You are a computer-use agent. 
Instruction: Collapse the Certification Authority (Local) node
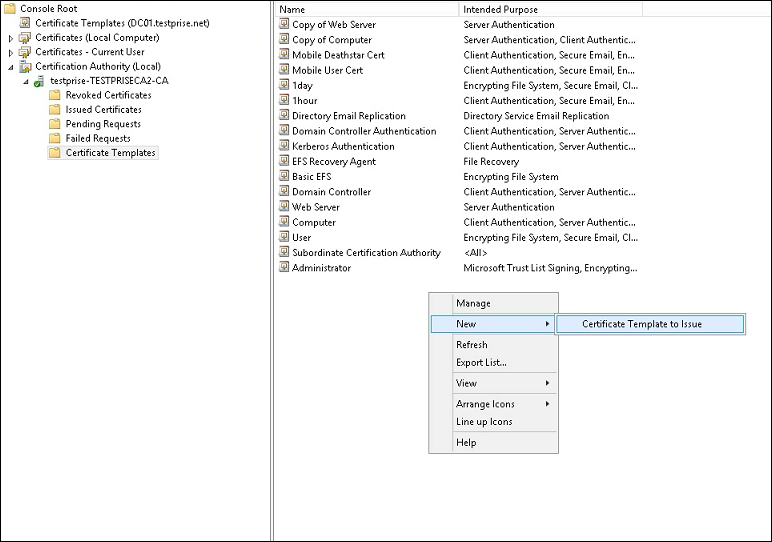[x=11, y=67]
